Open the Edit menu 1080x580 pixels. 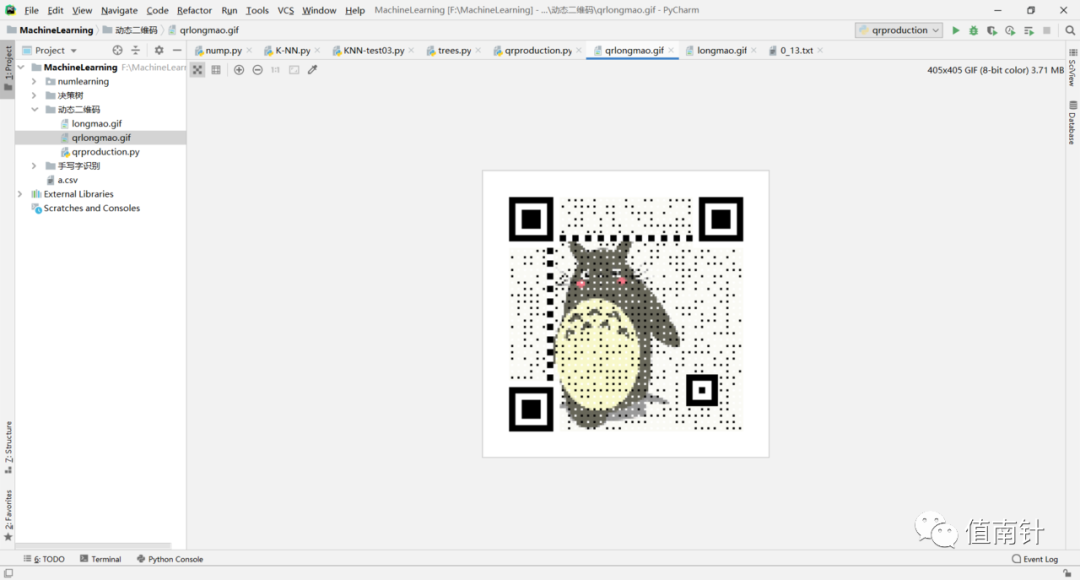pyautogui.click(x=55, y=10)
